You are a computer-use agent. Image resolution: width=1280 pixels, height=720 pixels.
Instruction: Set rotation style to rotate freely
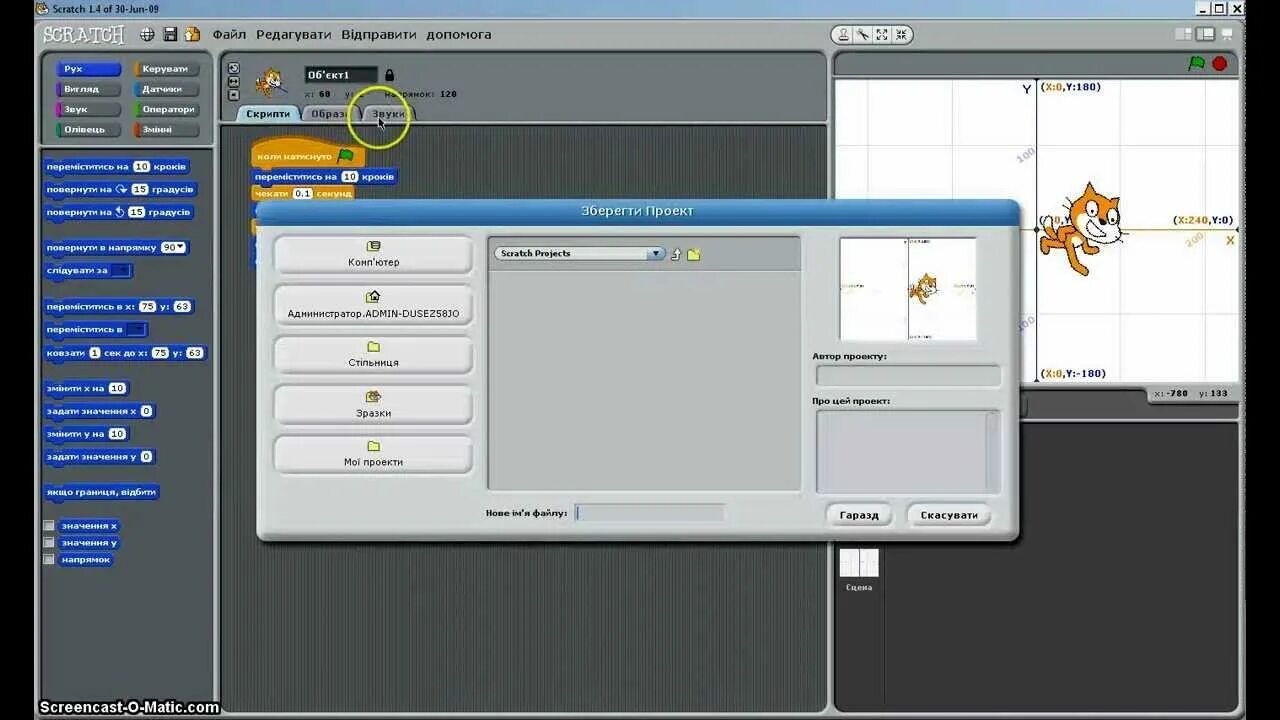point(234,69)
